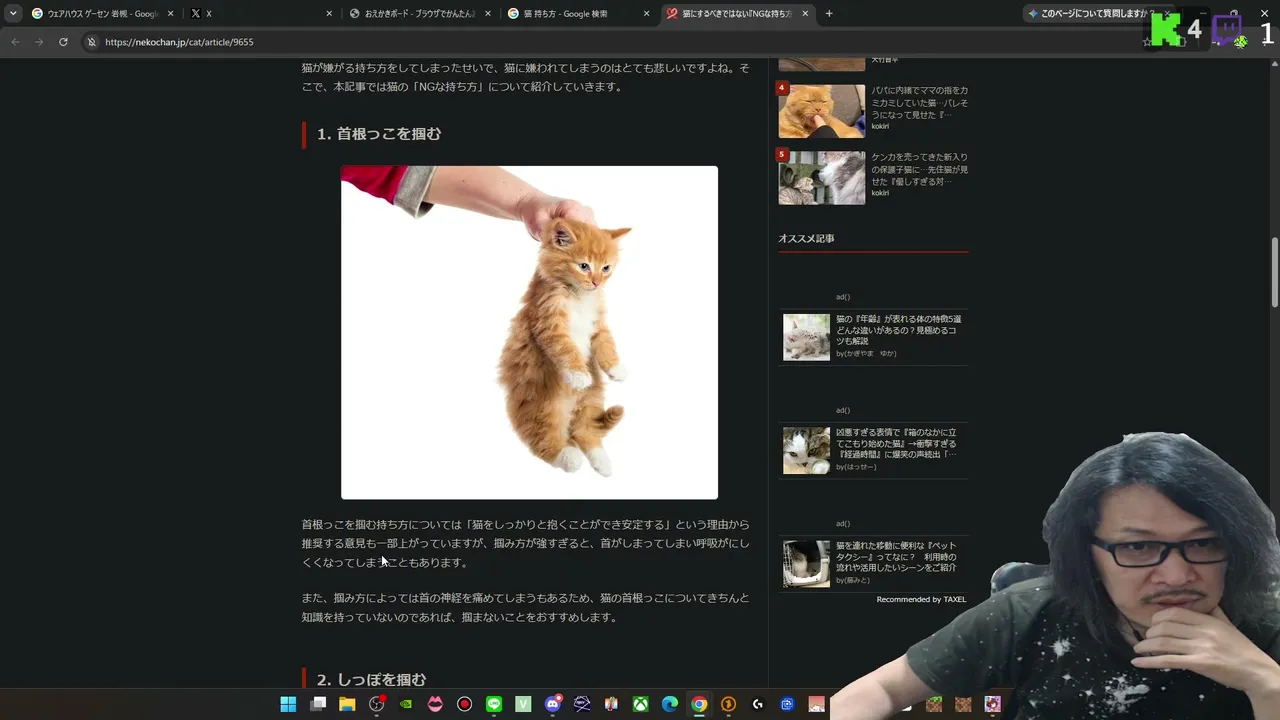The width and height of the screenshot is (1280, 720).
Task: Select the active 猫にするべきではないNGな持ち方 tab
Action: pos(737,14)
